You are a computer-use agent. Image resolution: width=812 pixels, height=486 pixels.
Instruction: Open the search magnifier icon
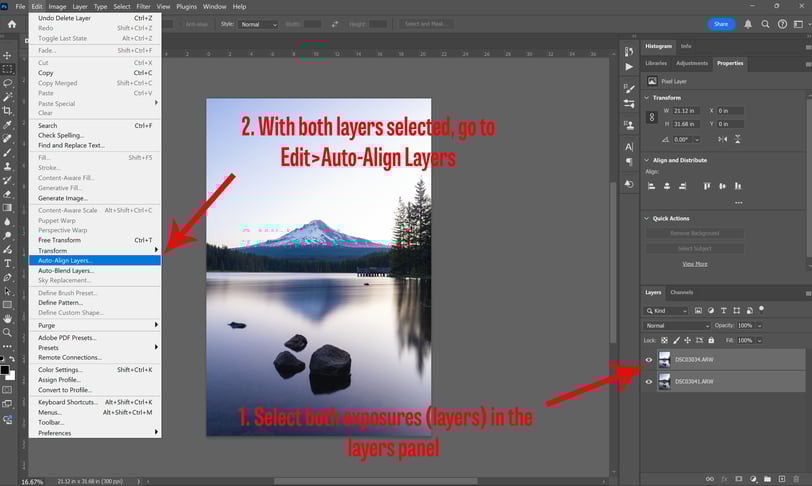click(765, 24)
